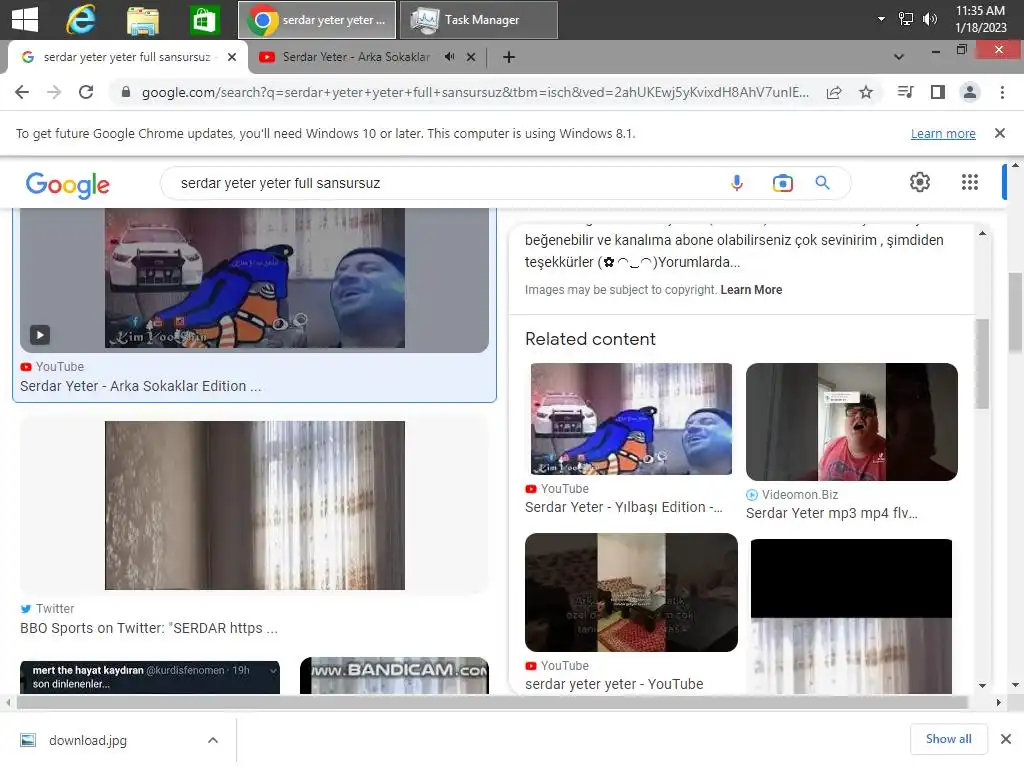
Task: Click the horizontal scrollbar right arrow
Action: [998, 703]
